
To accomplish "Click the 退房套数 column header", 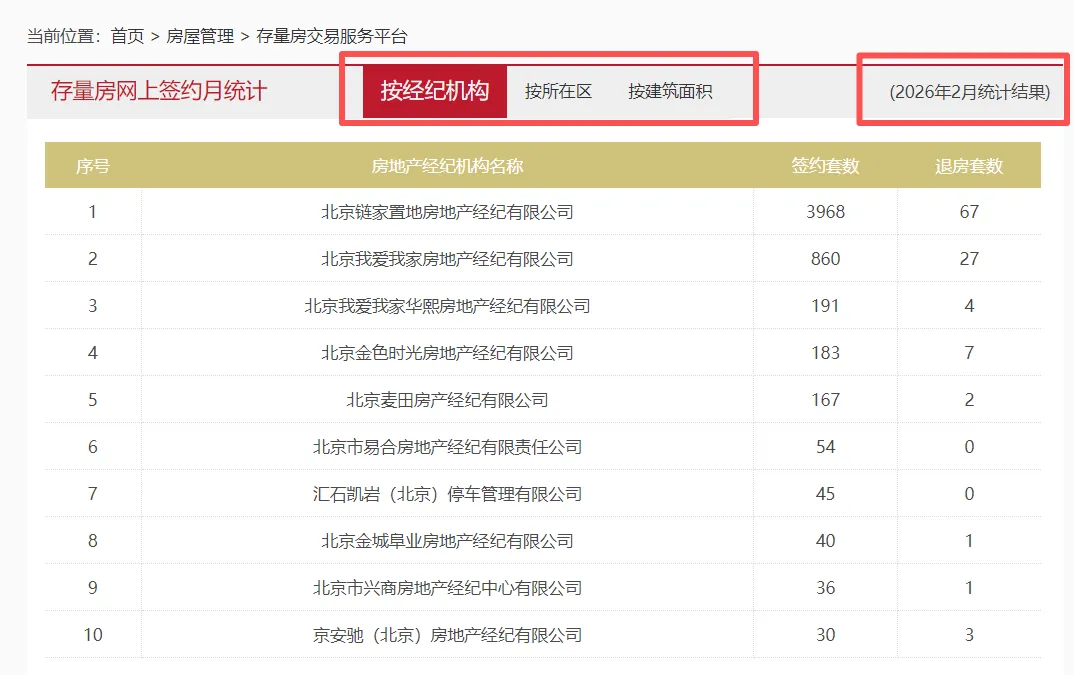I will 969,166.
